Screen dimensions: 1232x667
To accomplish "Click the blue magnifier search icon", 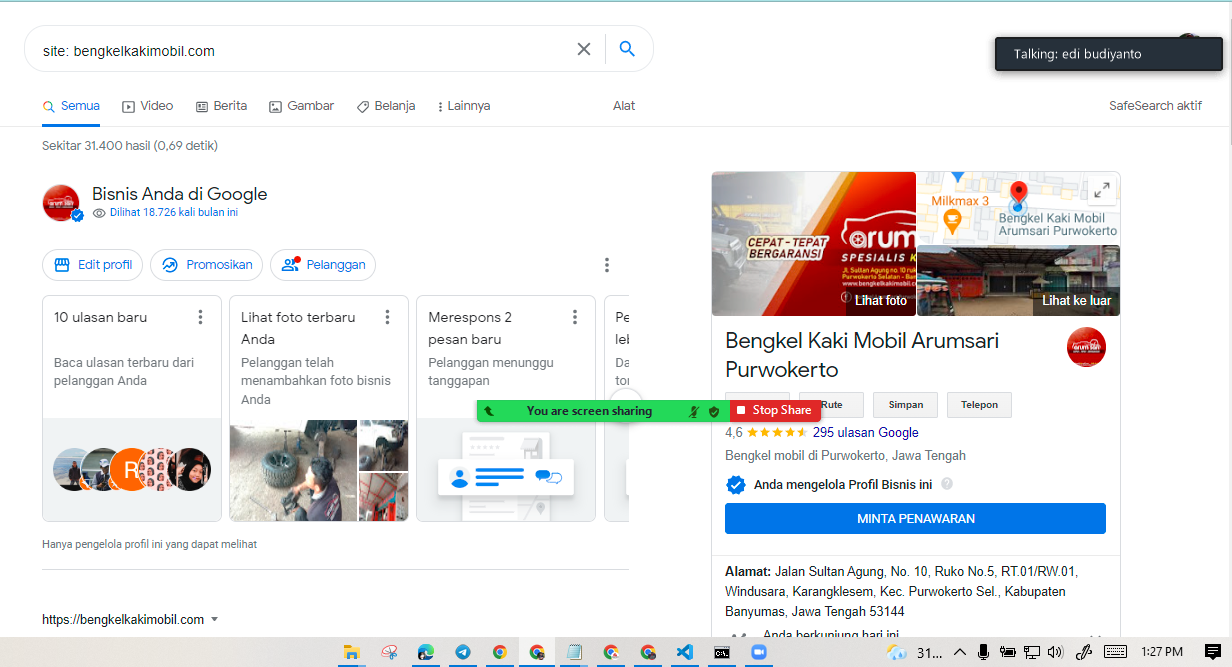I will (627, 49).
